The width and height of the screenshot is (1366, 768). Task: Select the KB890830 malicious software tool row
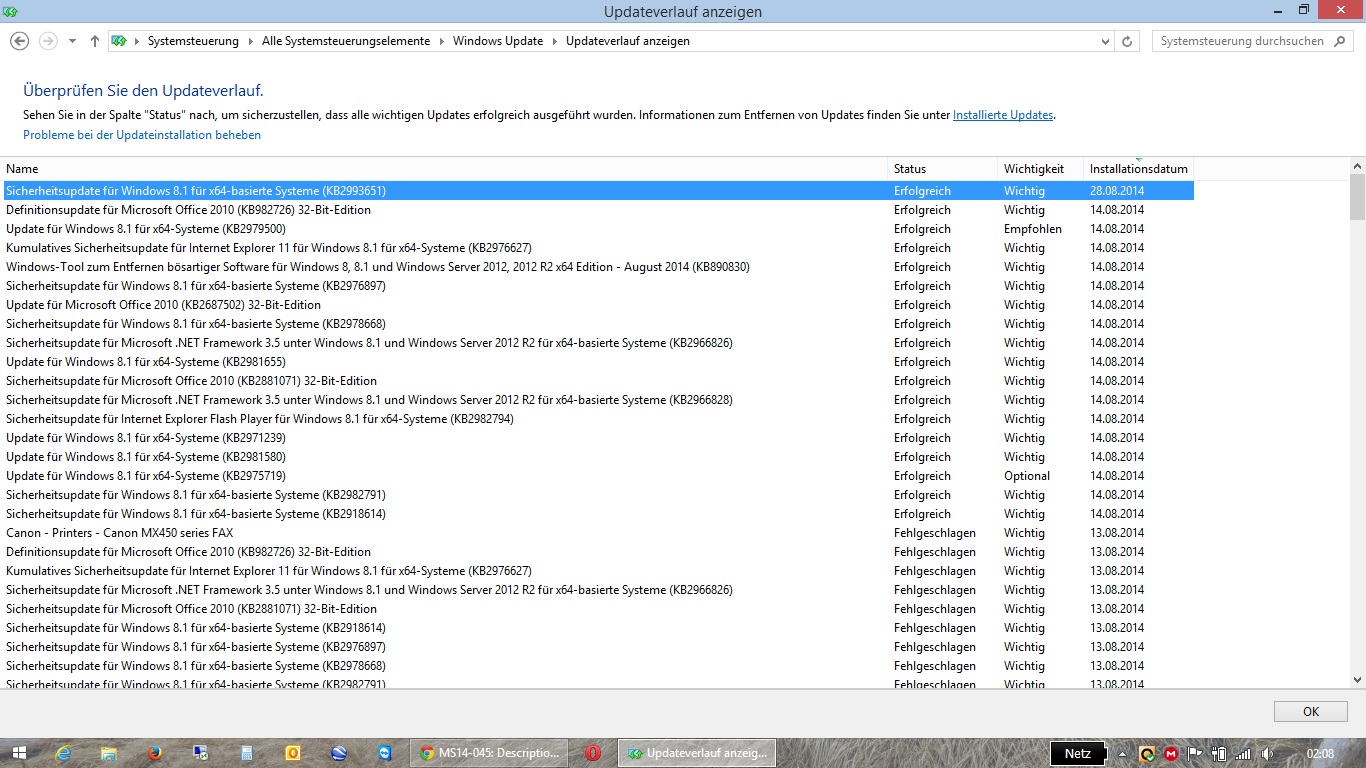tap(598, 267)
